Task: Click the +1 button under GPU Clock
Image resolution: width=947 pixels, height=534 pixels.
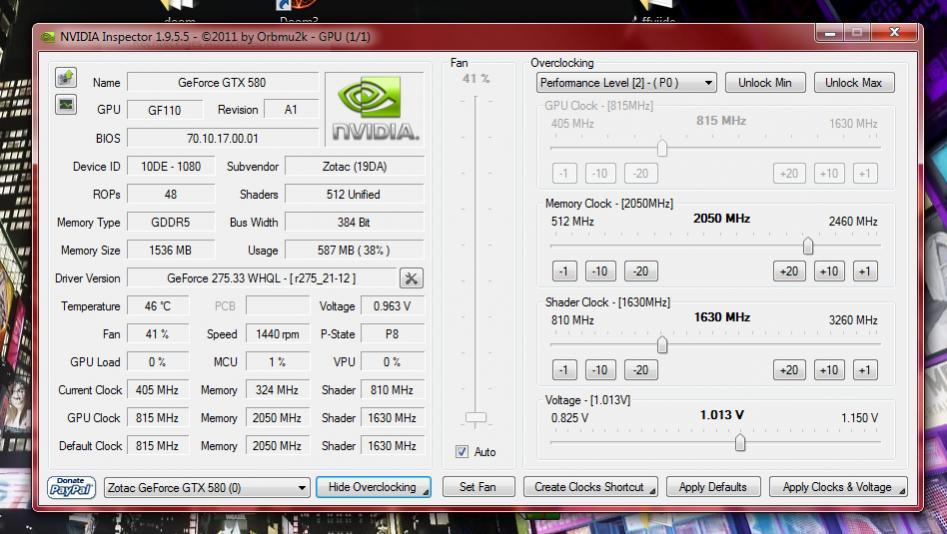Action: pyautogui.click(x=865, y=173)
